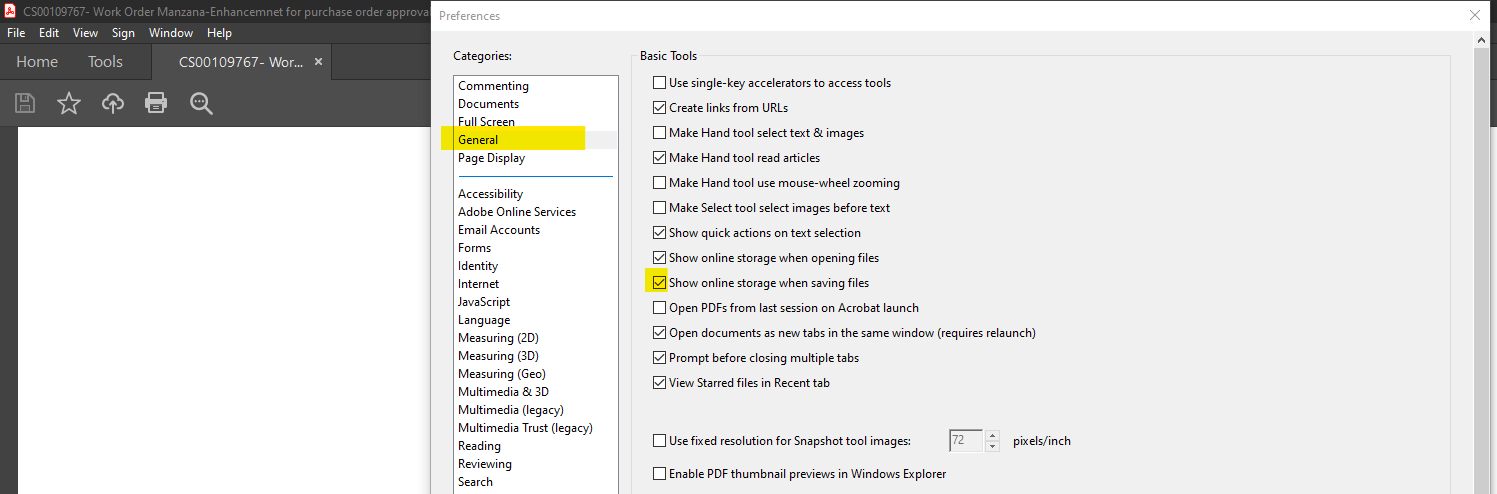
Task: Select Measuring (2D) category
Action: (498, 338)
